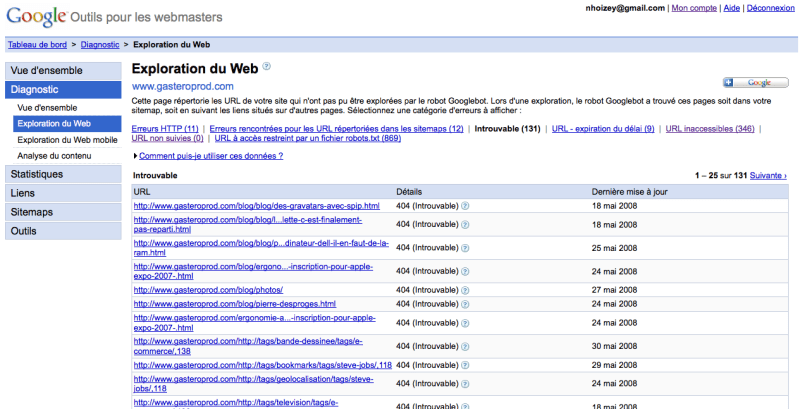Viewport: 800px width, 409px height.
Task: Show URL inaccessibles (346) category
Action: coord(710,129)
